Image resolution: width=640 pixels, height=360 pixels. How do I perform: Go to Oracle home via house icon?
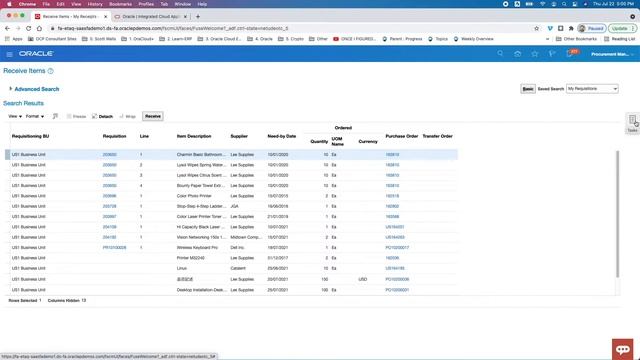(x=518, y=53)
